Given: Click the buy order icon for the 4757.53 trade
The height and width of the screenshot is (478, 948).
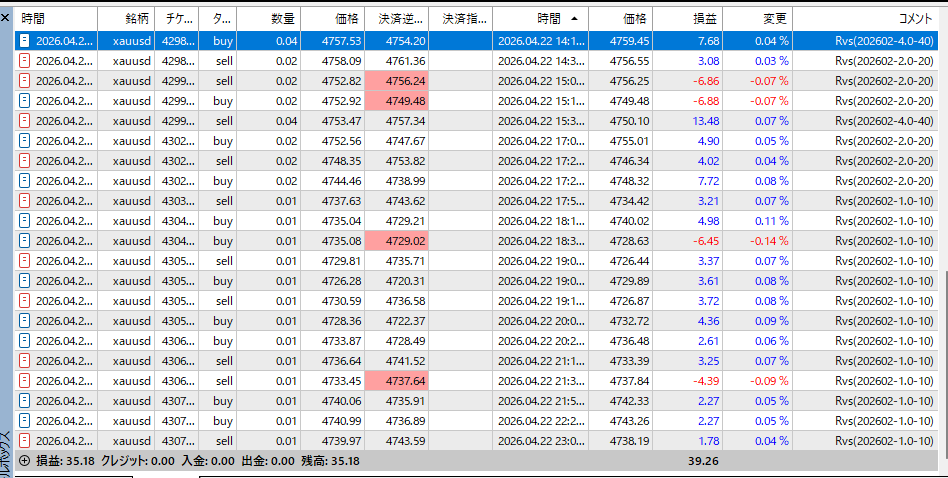Looking at the screenshot, I should click(25, 41).
